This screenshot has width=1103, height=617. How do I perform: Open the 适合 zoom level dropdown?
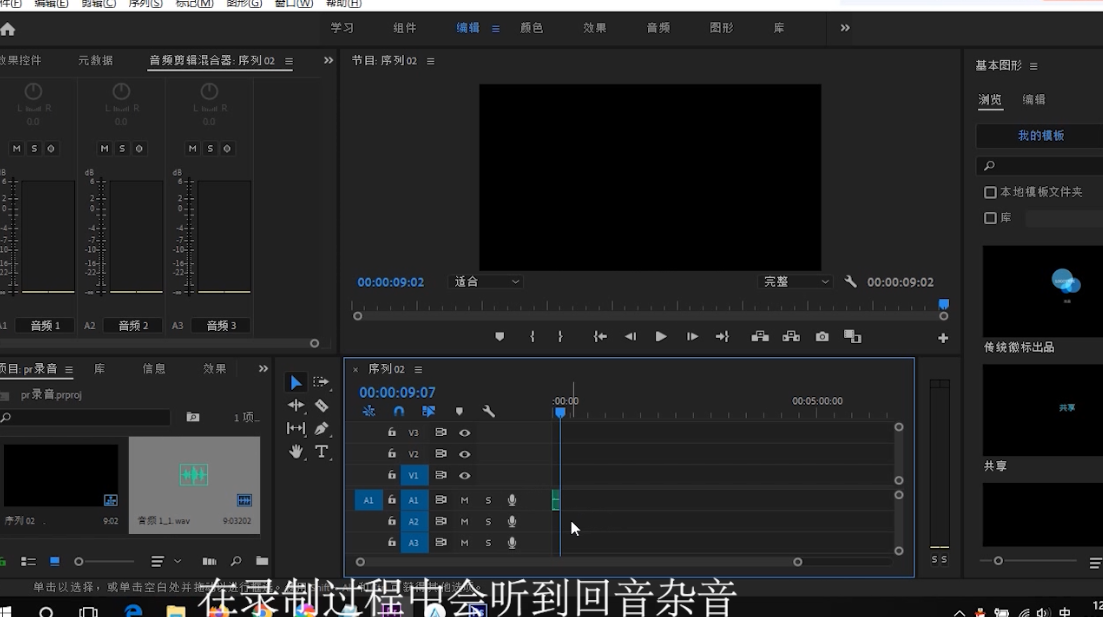[x=485, y=282]
